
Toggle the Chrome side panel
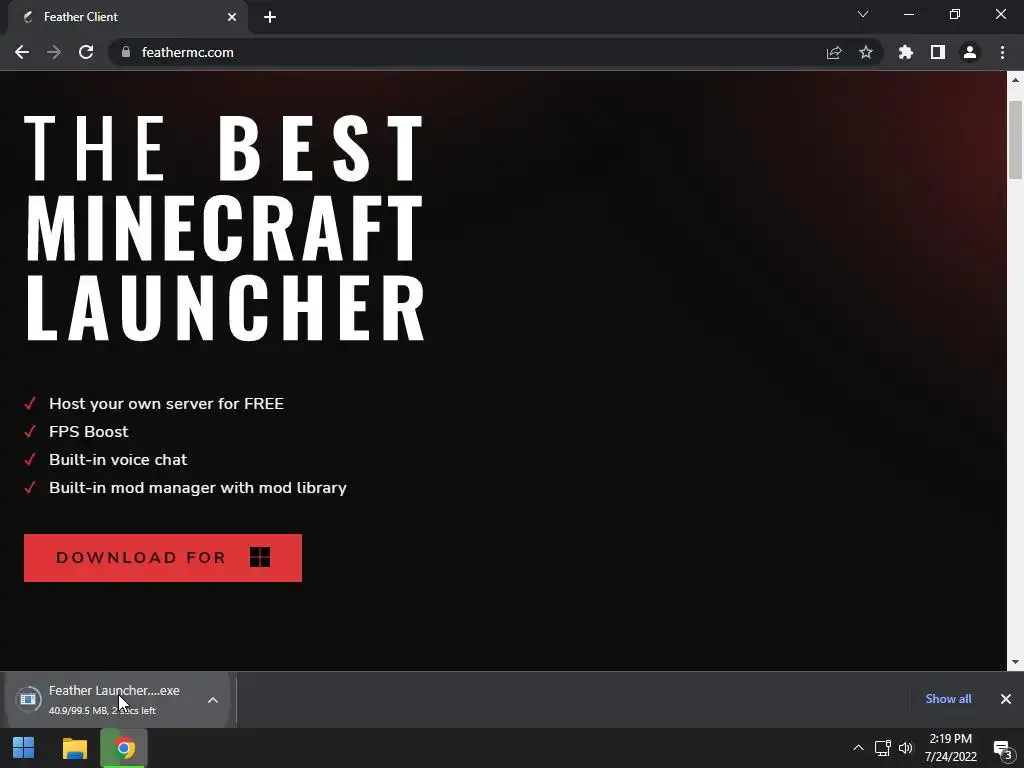[x=938, y=52]
